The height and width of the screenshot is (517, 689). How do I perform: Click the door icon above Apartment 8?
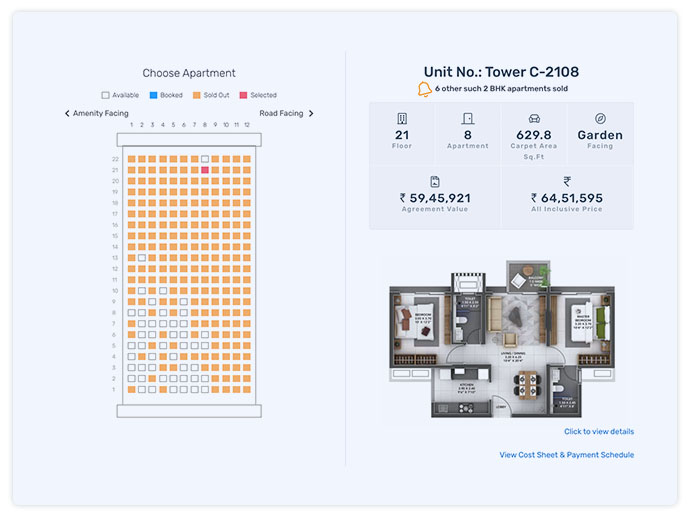point(467,118)
